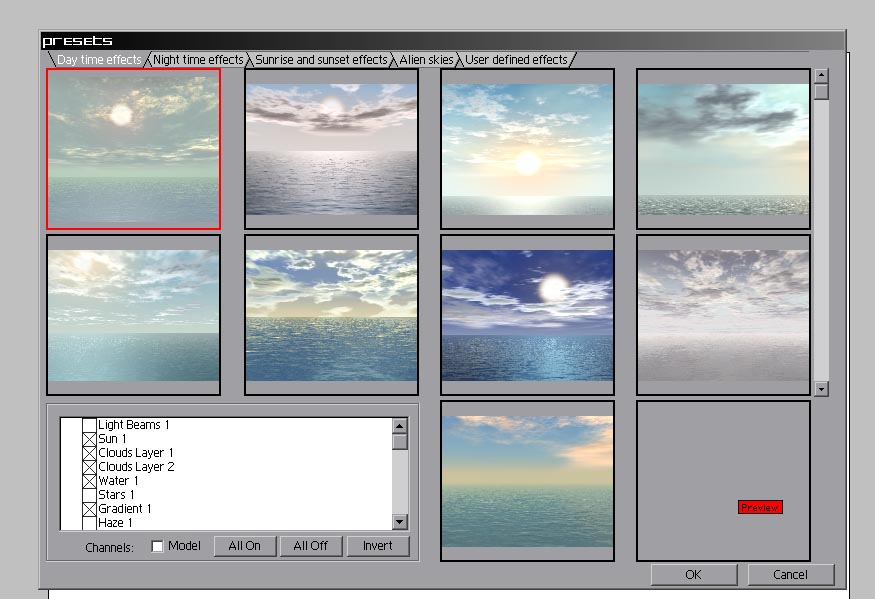Confirm with the OK button
This screenshot has height=599, width=875.
pyautogui.click(x=694, y=574)
